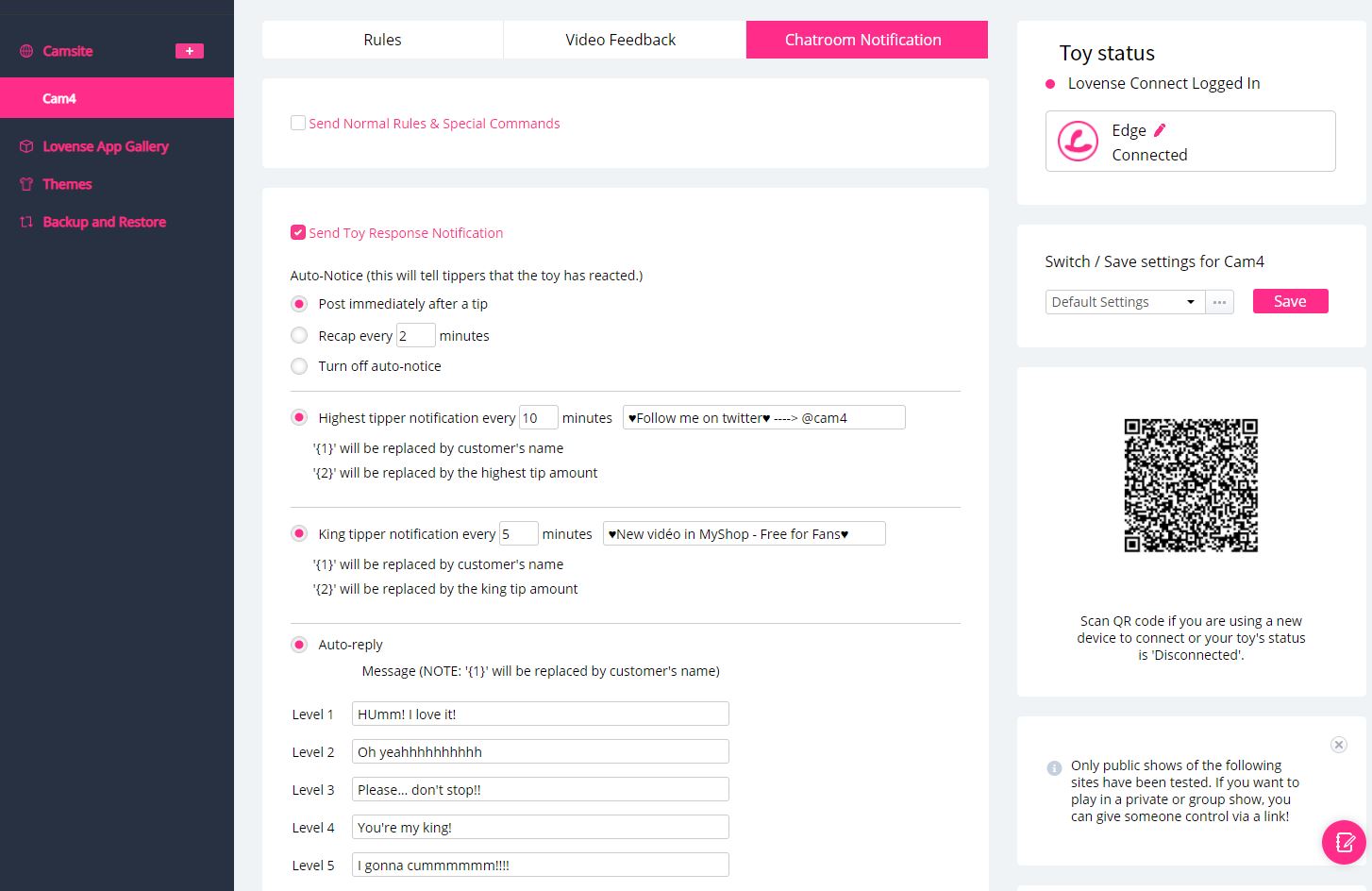Click the Backup and Restore sidebar icon

pos(26,222)
